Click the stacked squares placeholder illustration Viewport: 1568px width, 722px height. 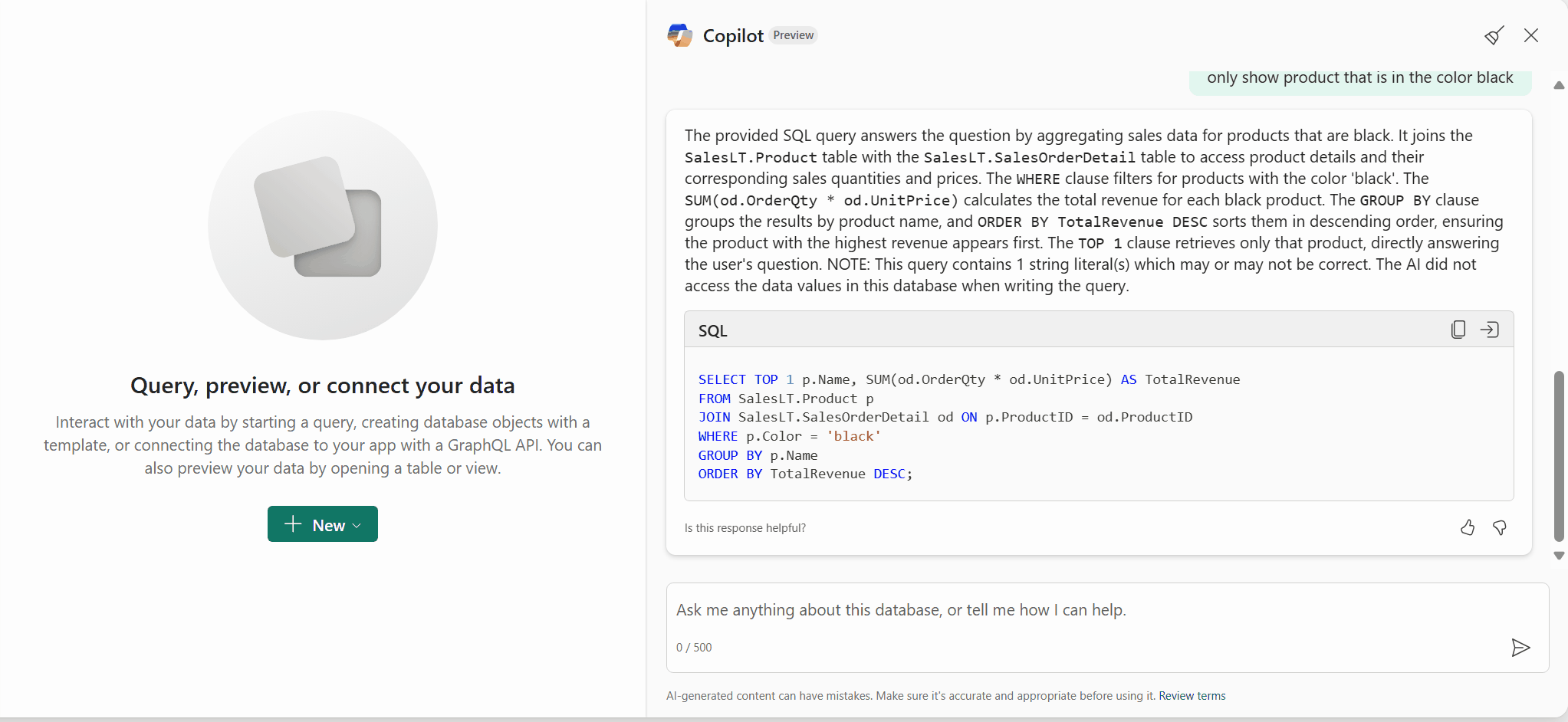coord(322,225)
